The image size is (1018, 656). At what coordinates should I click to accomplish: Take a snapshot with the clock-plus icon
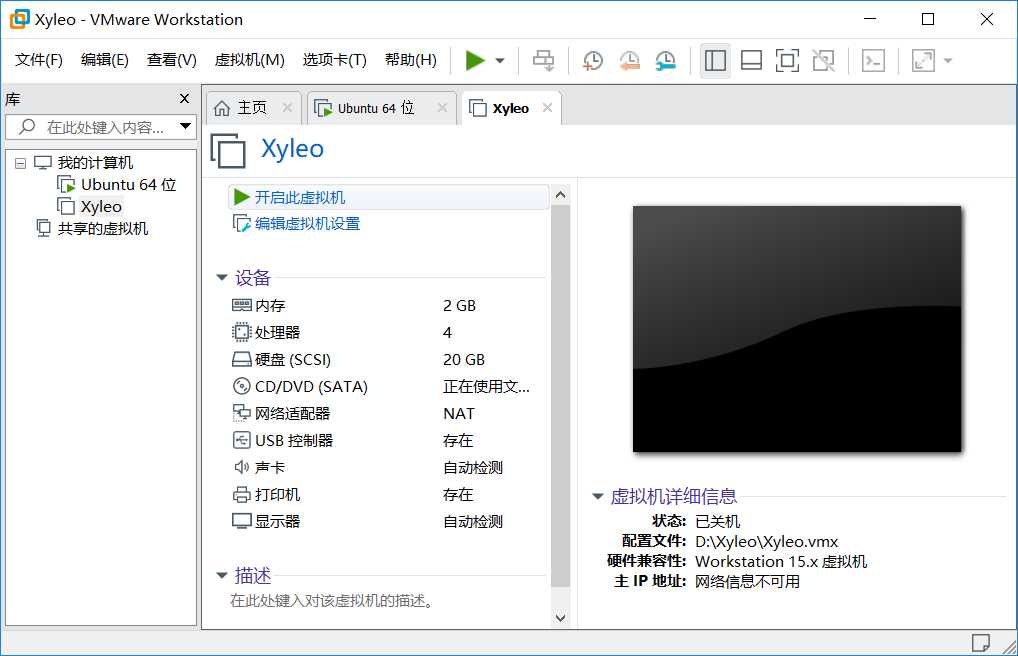point(593,60)
